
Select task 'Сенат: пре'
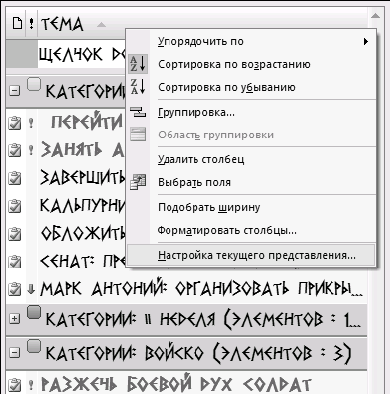83,261
